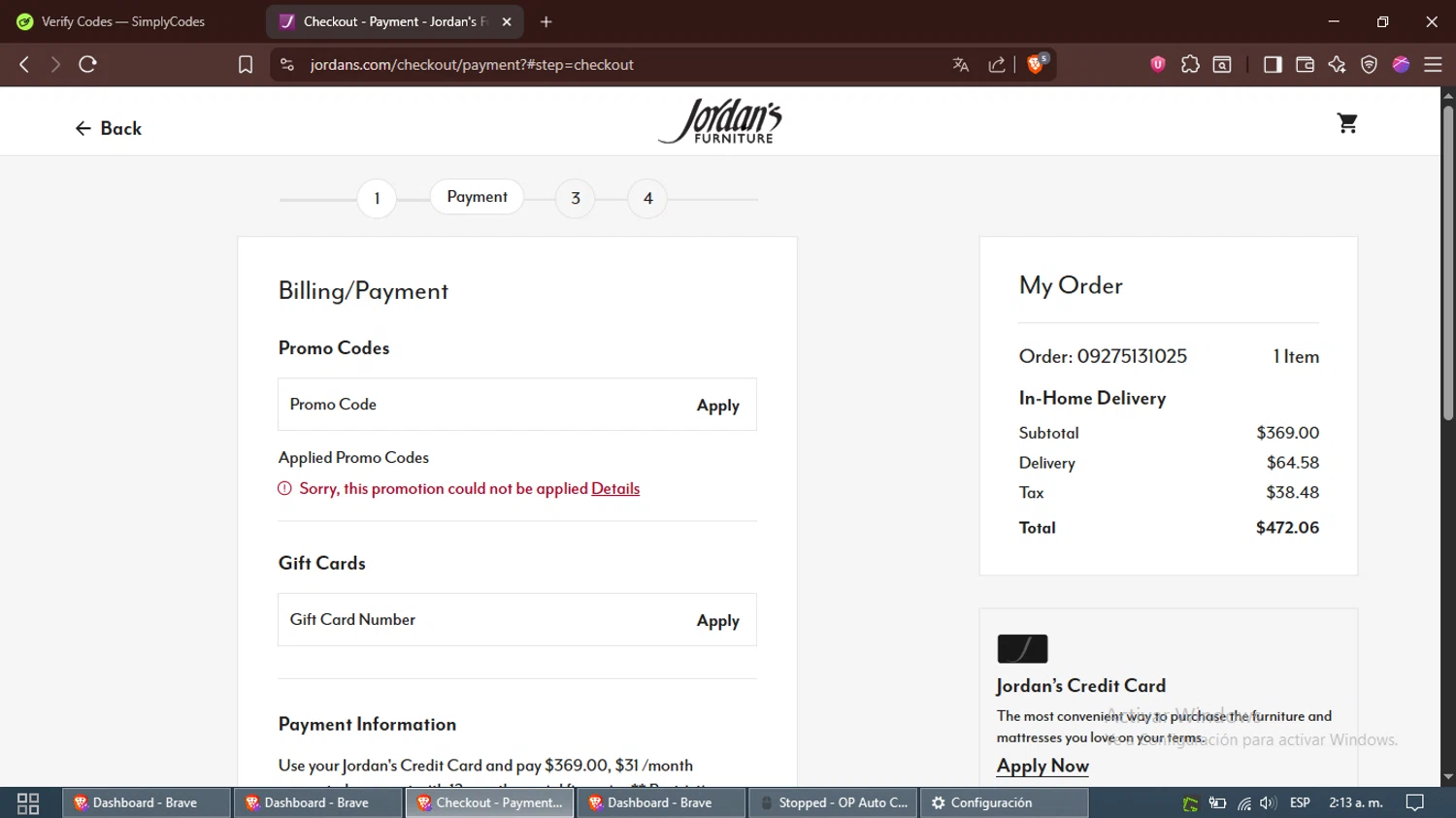
Task: Click the address bar URL
Action: point(472,64)
